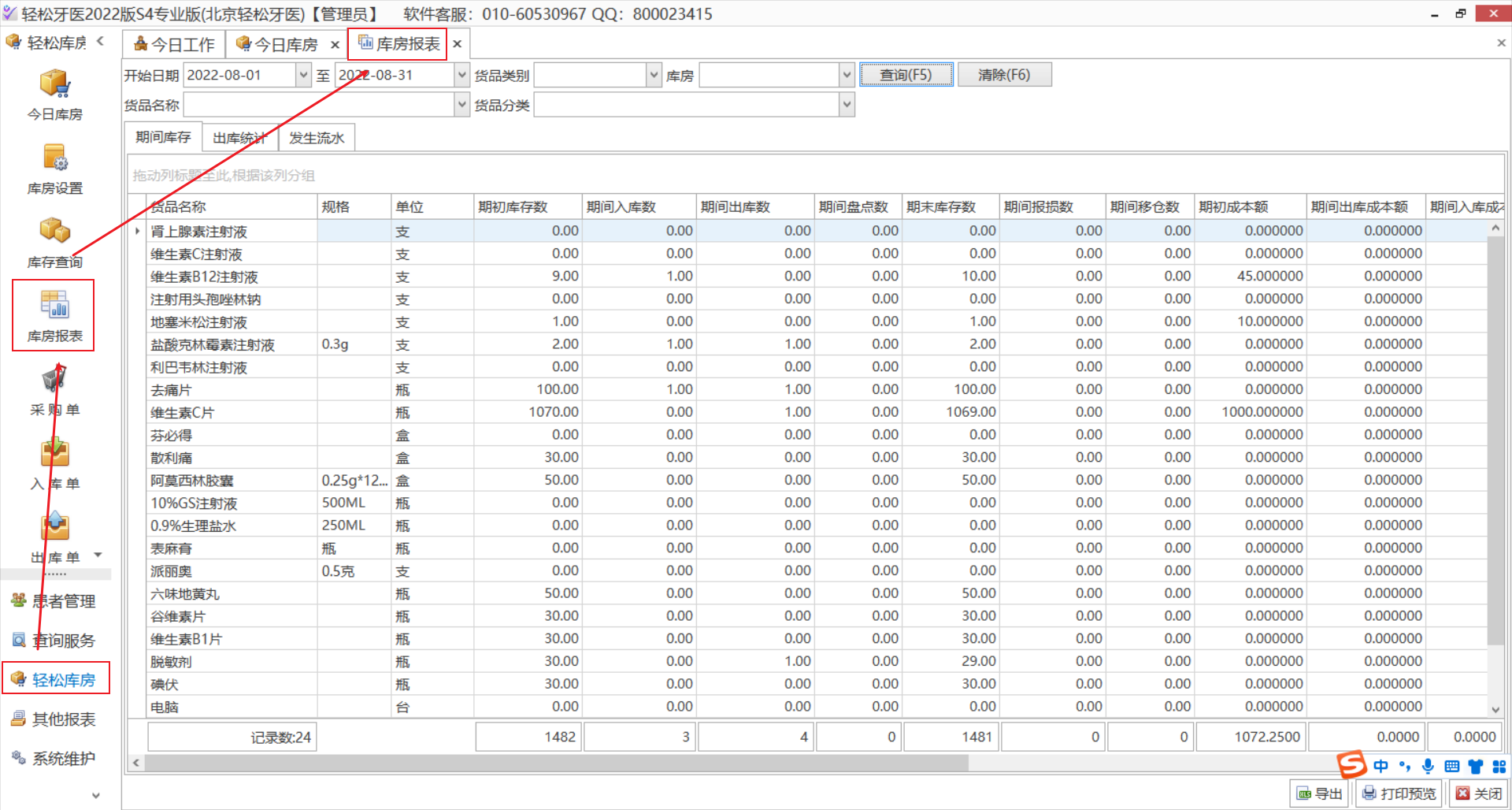Click the 1000.000000 cost cell

click(x=1250, y=412)
